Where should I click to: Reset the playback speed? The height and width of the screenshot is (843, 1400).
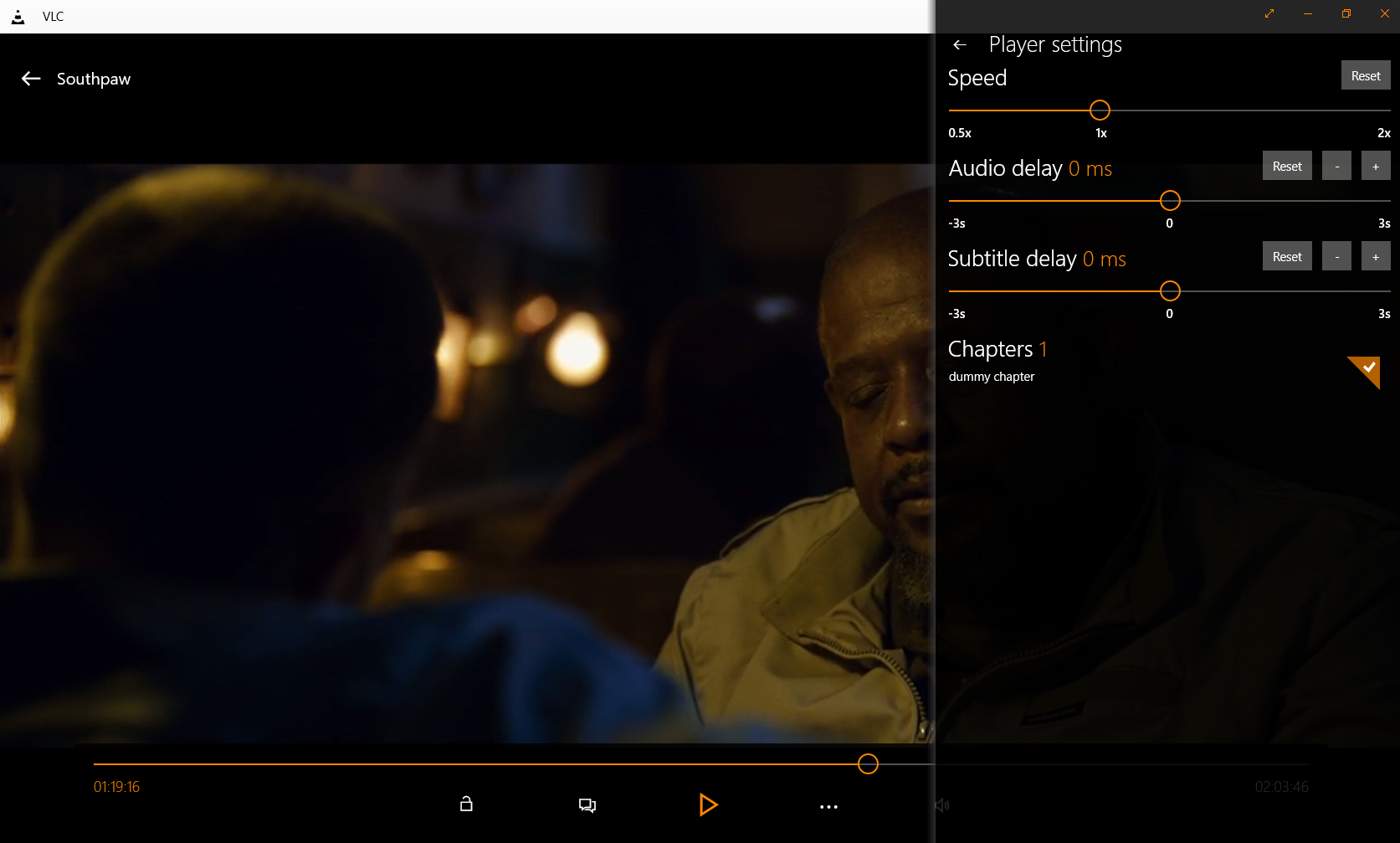pyautogui.click(x=1366, y=75)
